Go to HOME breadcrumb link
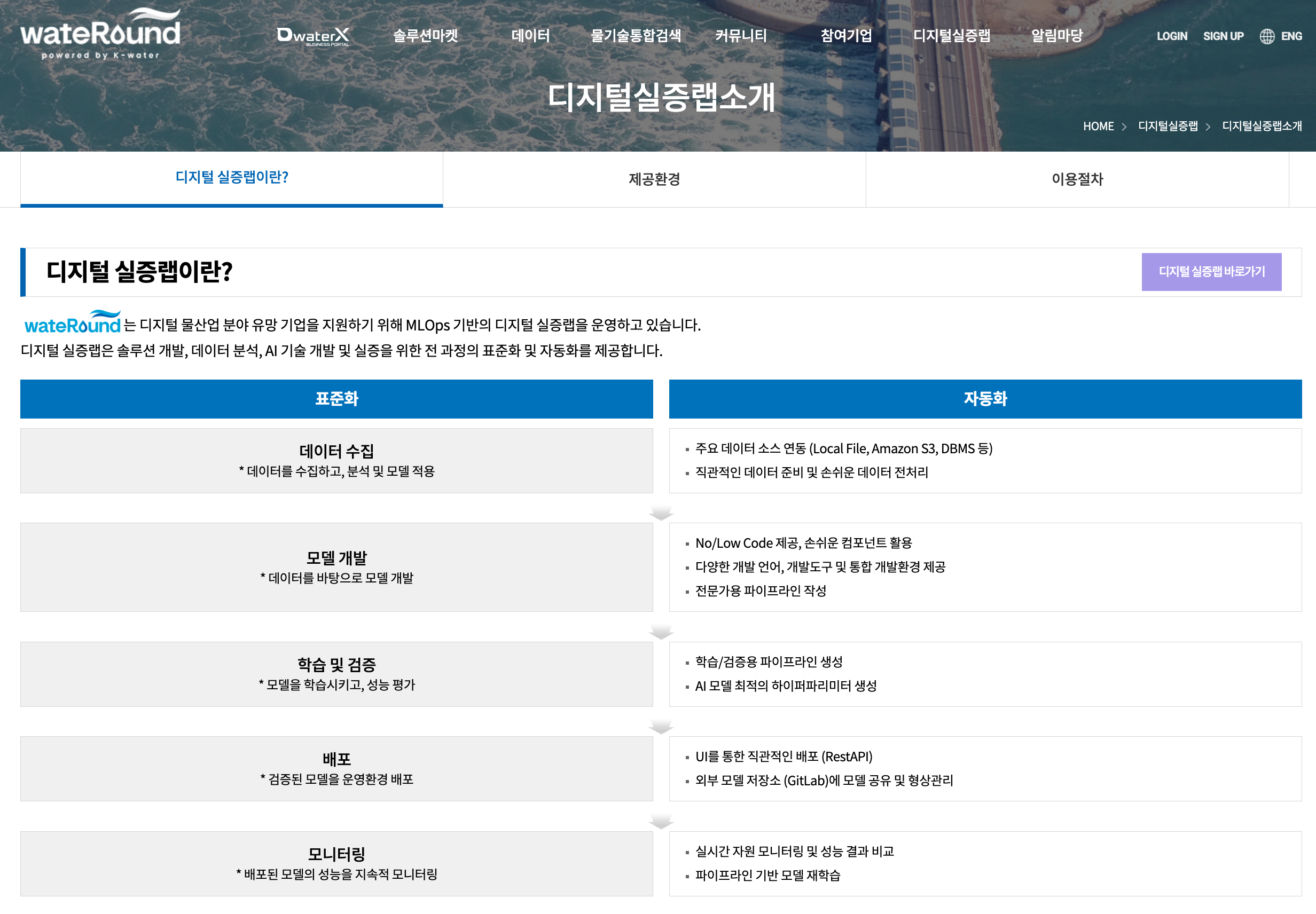Screen dimensions: 1316x914 [x=1098, y=126]
